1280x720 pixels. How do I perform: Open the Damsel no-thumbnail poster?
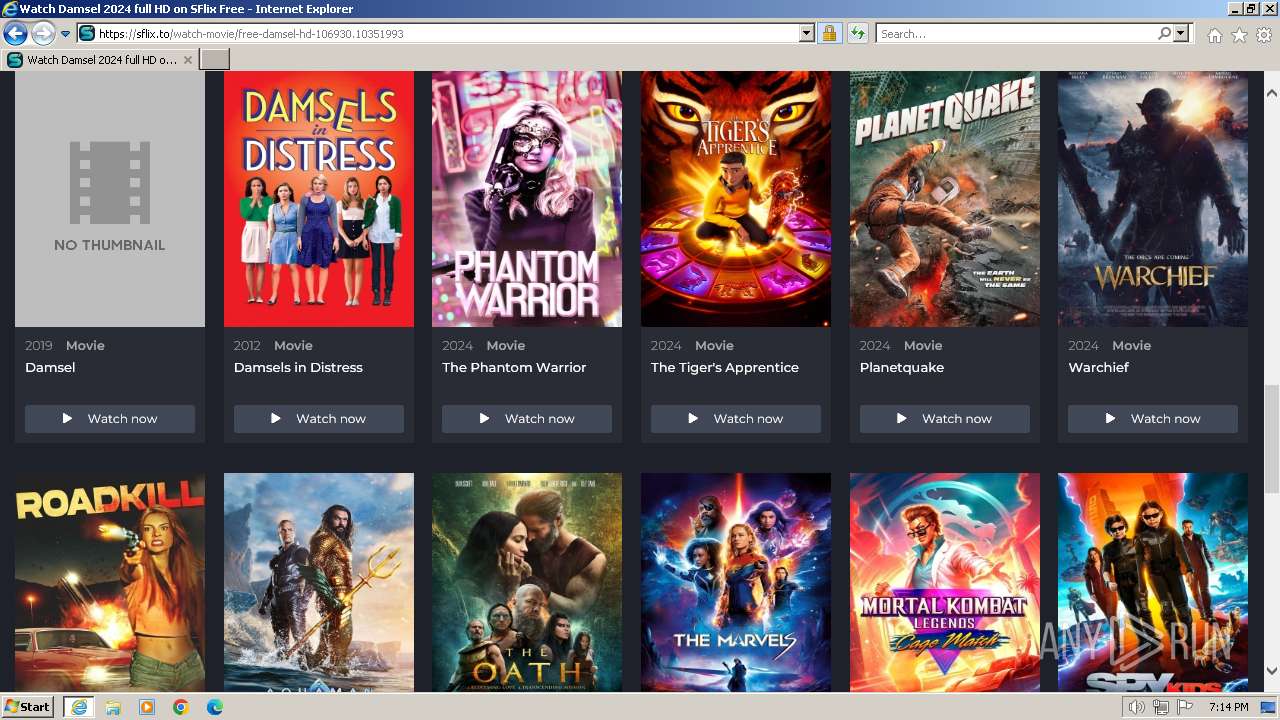[x=110, y=199]
